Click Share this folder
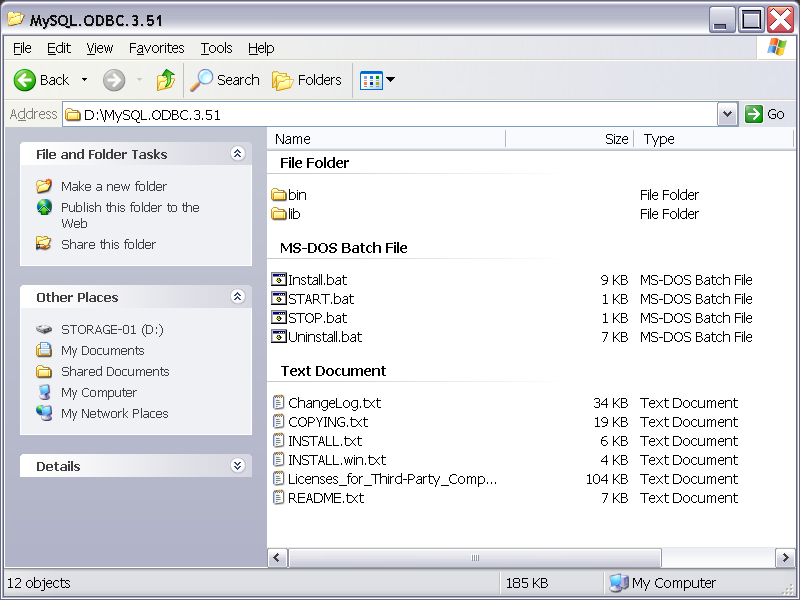 point(108,244)
